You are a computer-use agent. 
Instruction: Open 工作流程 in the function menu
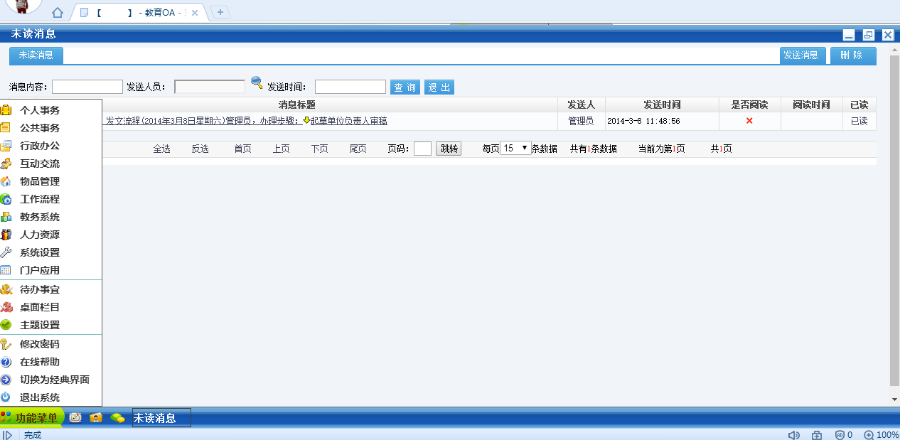tap(39, 199)
